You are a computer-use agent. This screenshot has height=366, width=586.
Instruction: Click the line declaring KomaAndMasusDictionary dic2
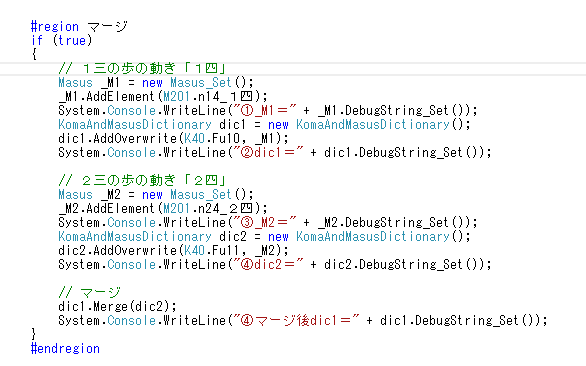[264, 237]
